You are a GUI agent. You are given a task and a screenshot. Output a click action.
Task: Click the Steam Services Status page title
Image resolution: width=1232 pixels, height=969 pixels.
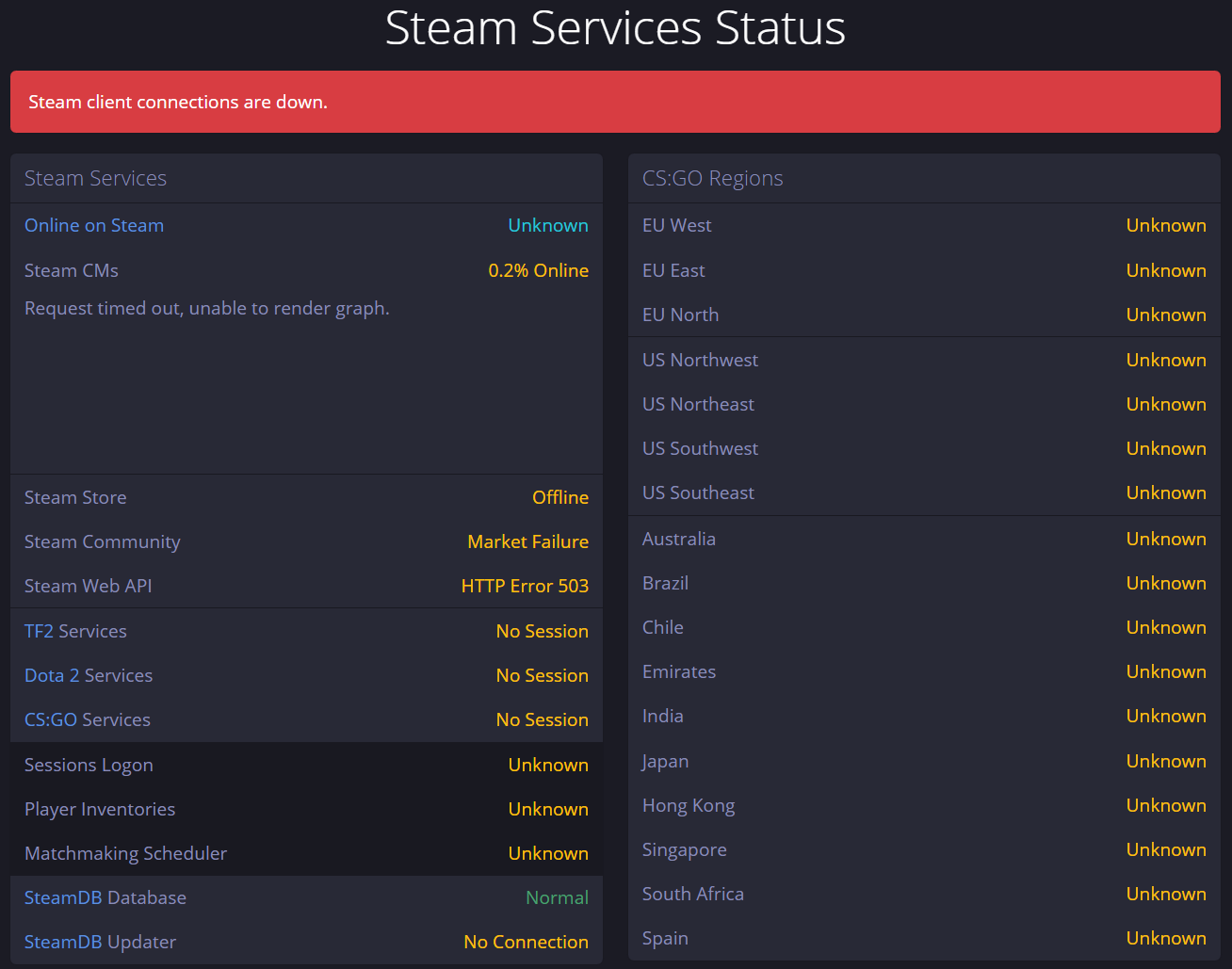tap(615, 27)
